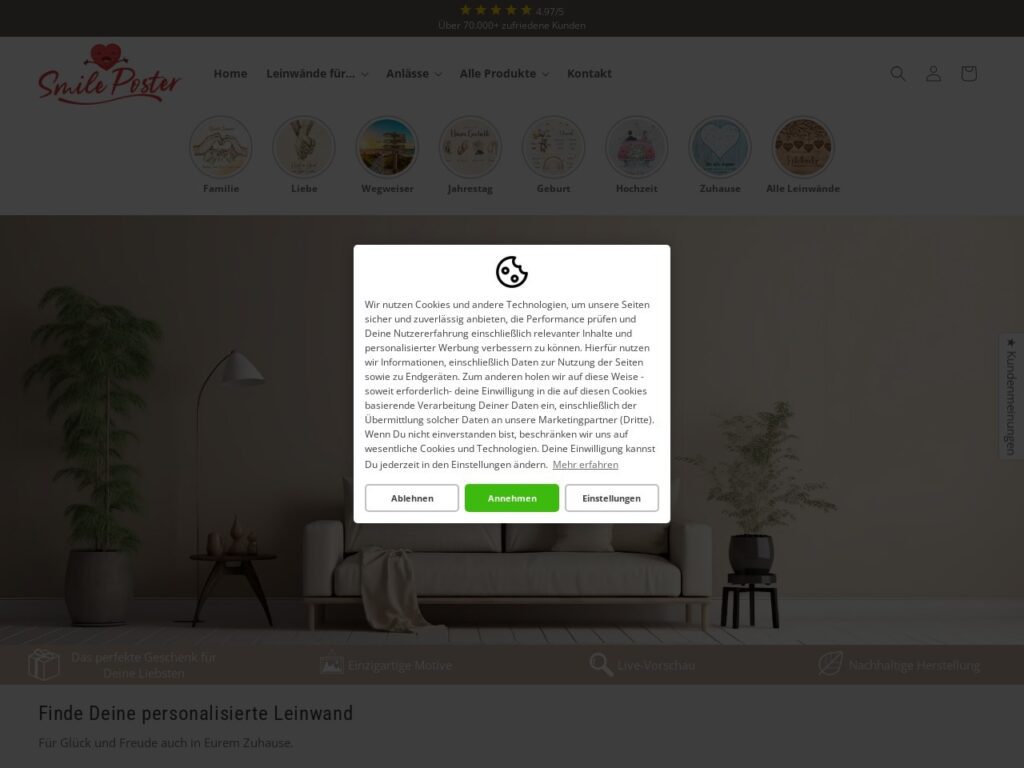Expand the Alle Produkte dropdown
This screenshot has height=768, width=1024.
504,74
